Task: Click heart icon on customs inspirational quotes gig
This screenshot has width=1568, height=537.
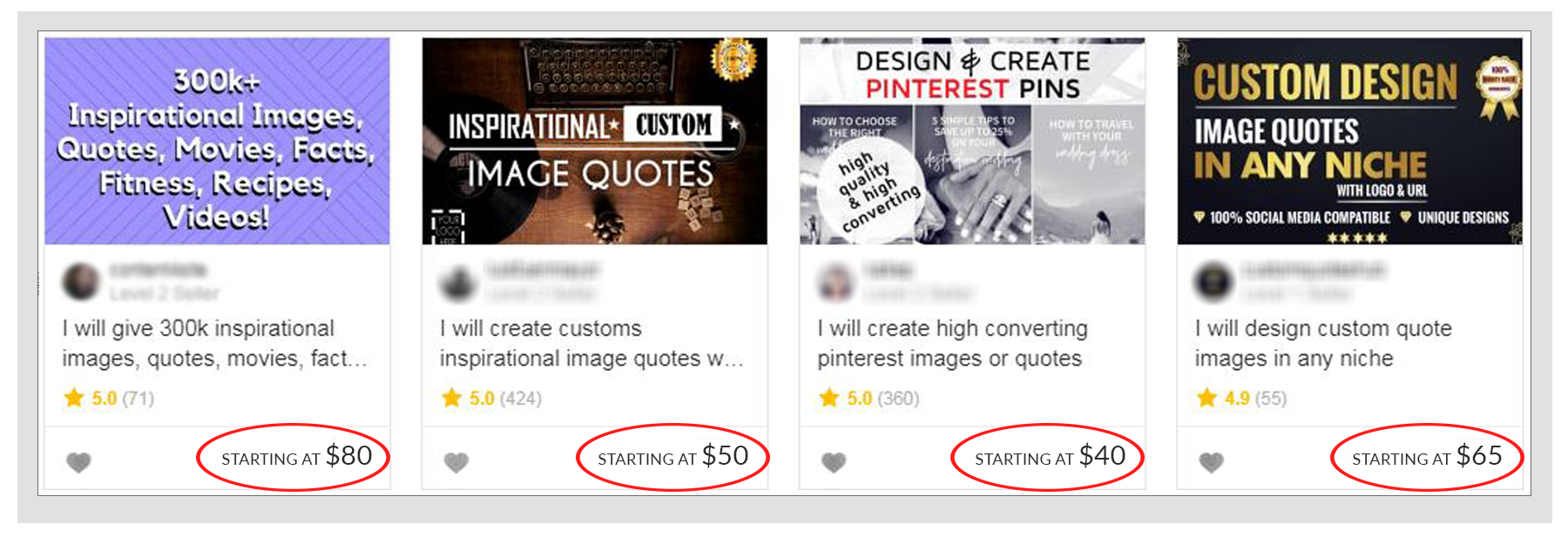Action: point(456,462)
